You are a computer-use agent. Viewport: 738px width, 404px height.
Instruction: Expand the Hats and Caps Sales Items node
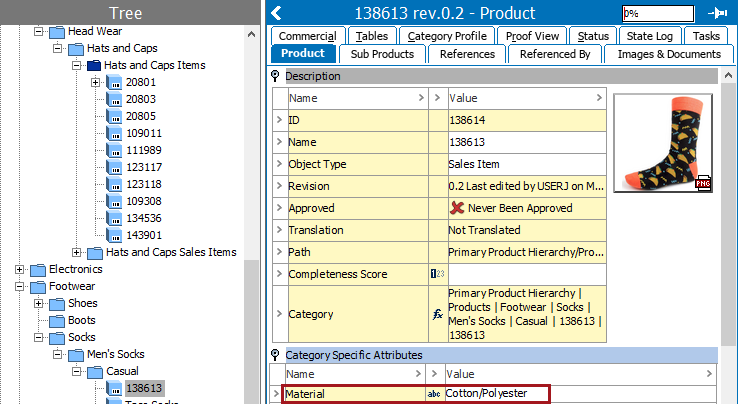coord(76,252)
